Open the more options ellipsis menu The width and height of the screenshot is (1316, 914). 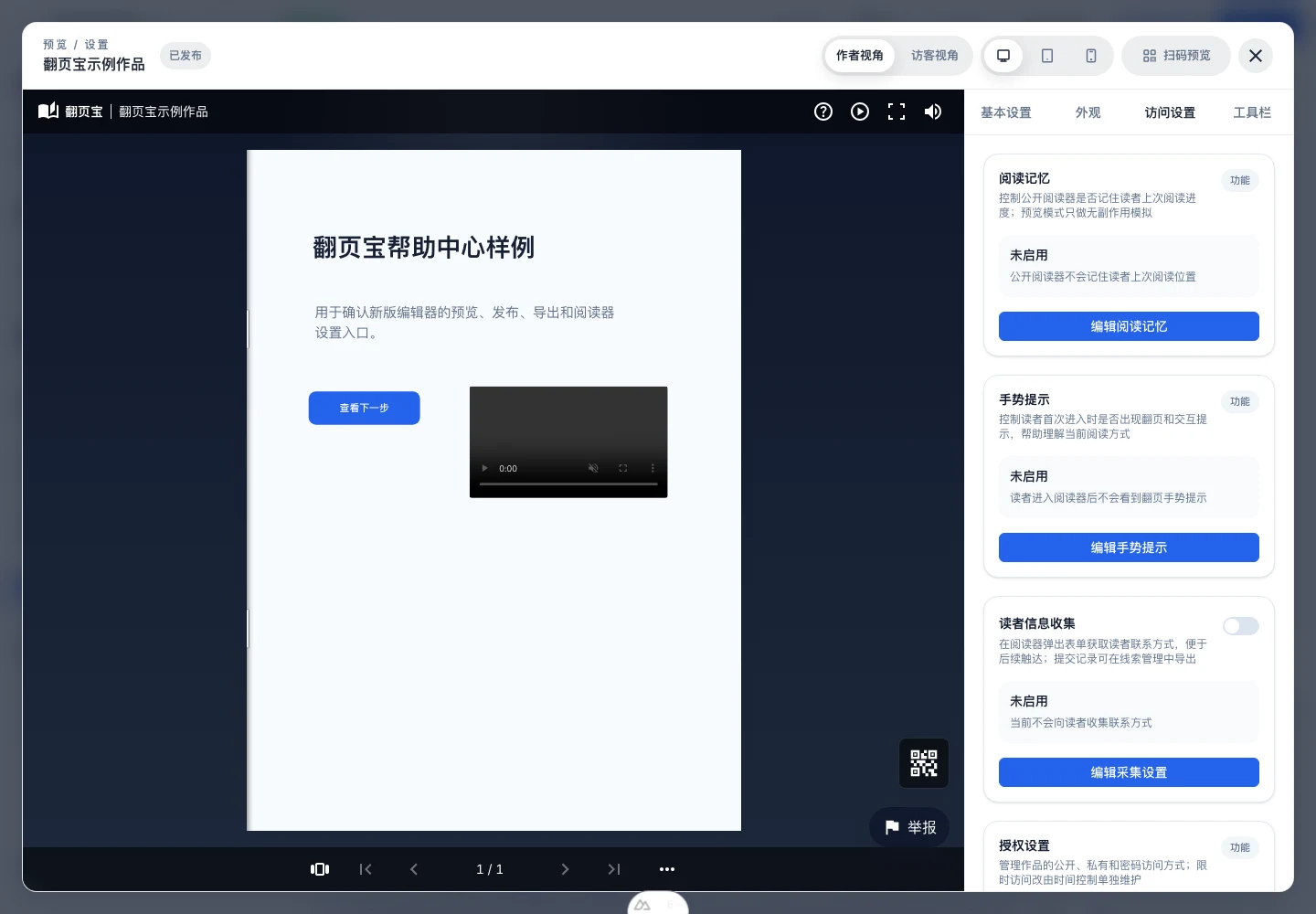[667, 869]
